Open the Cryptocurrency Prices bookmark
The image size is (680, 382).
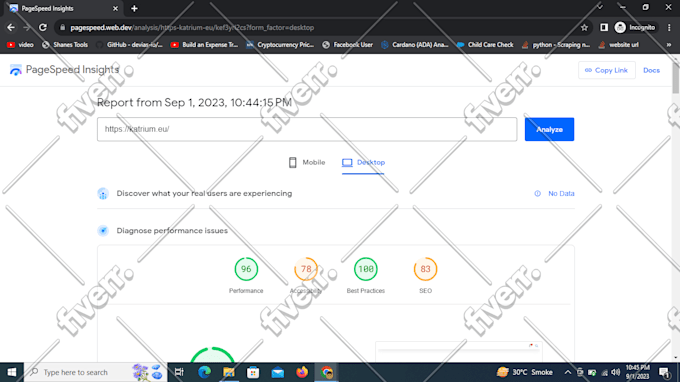280,45
